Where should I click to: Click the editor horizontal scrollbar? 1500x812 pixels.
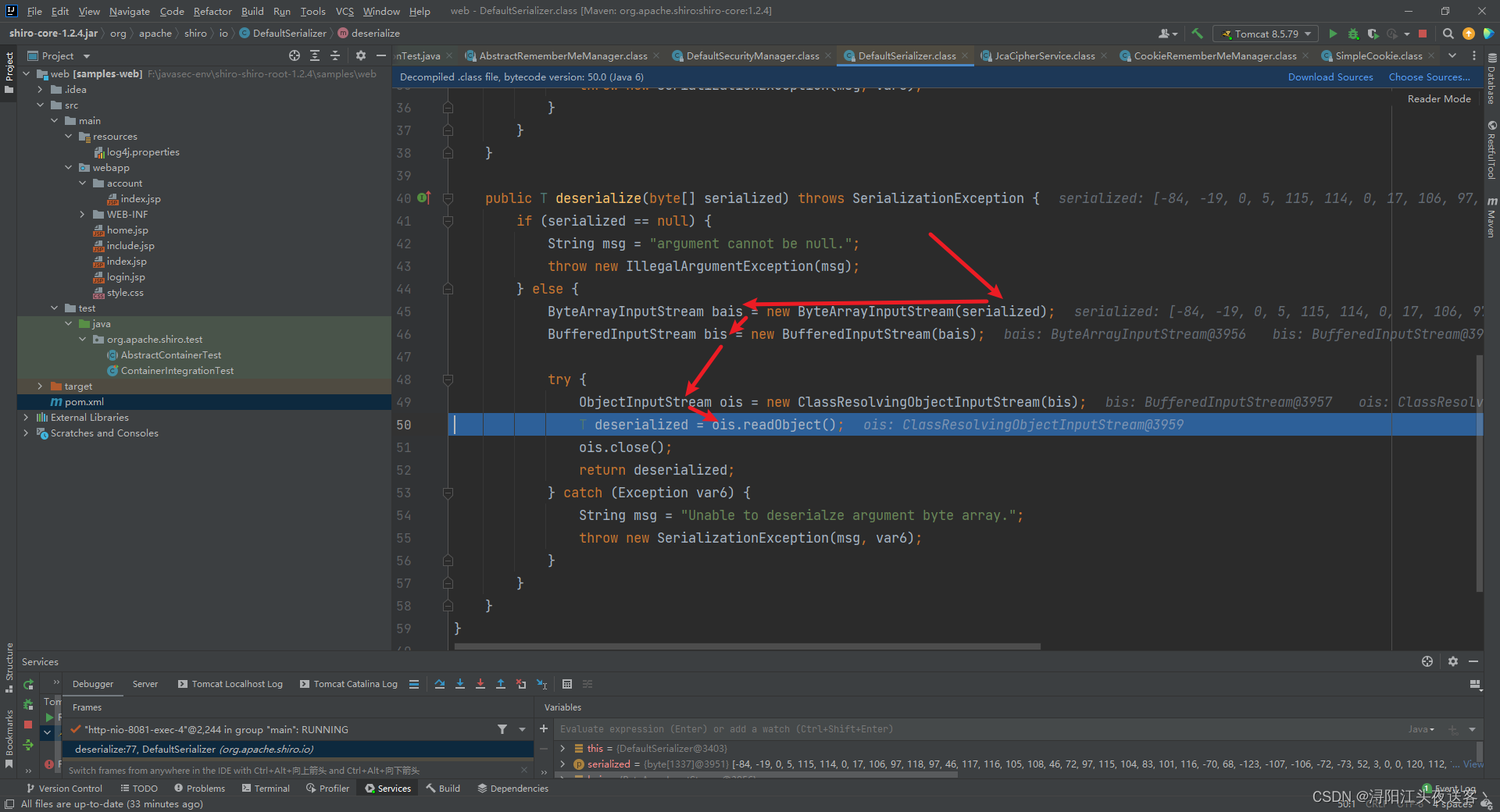(747, 646)
